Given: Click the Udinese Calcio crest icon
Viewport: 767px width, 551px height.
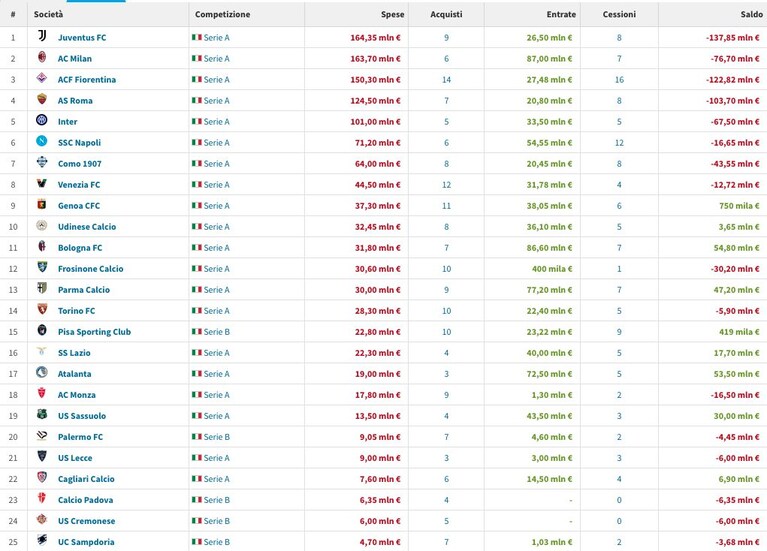Looking at the screenshot, I should (x=42, y=225).
